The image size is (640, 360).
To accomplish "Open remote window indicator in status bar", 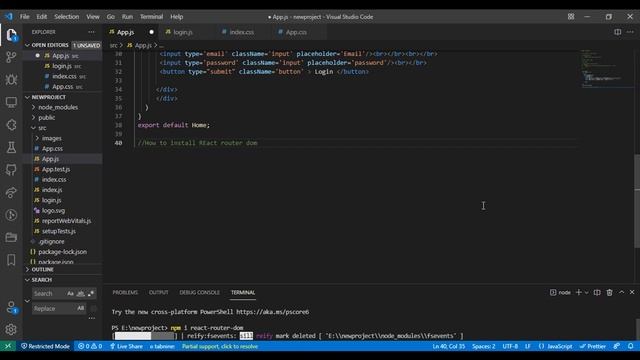I will tap(8, 346).
